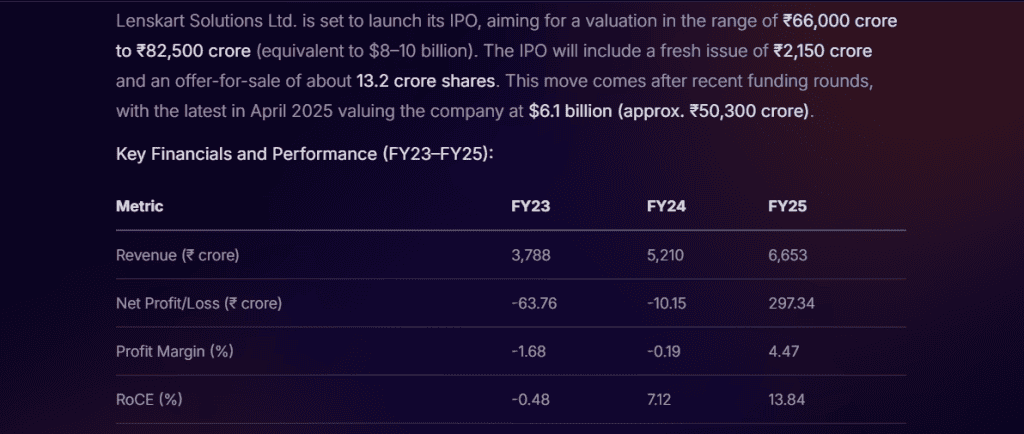Click the FY24 column header

pyautogui.click(x=666, y=206)
